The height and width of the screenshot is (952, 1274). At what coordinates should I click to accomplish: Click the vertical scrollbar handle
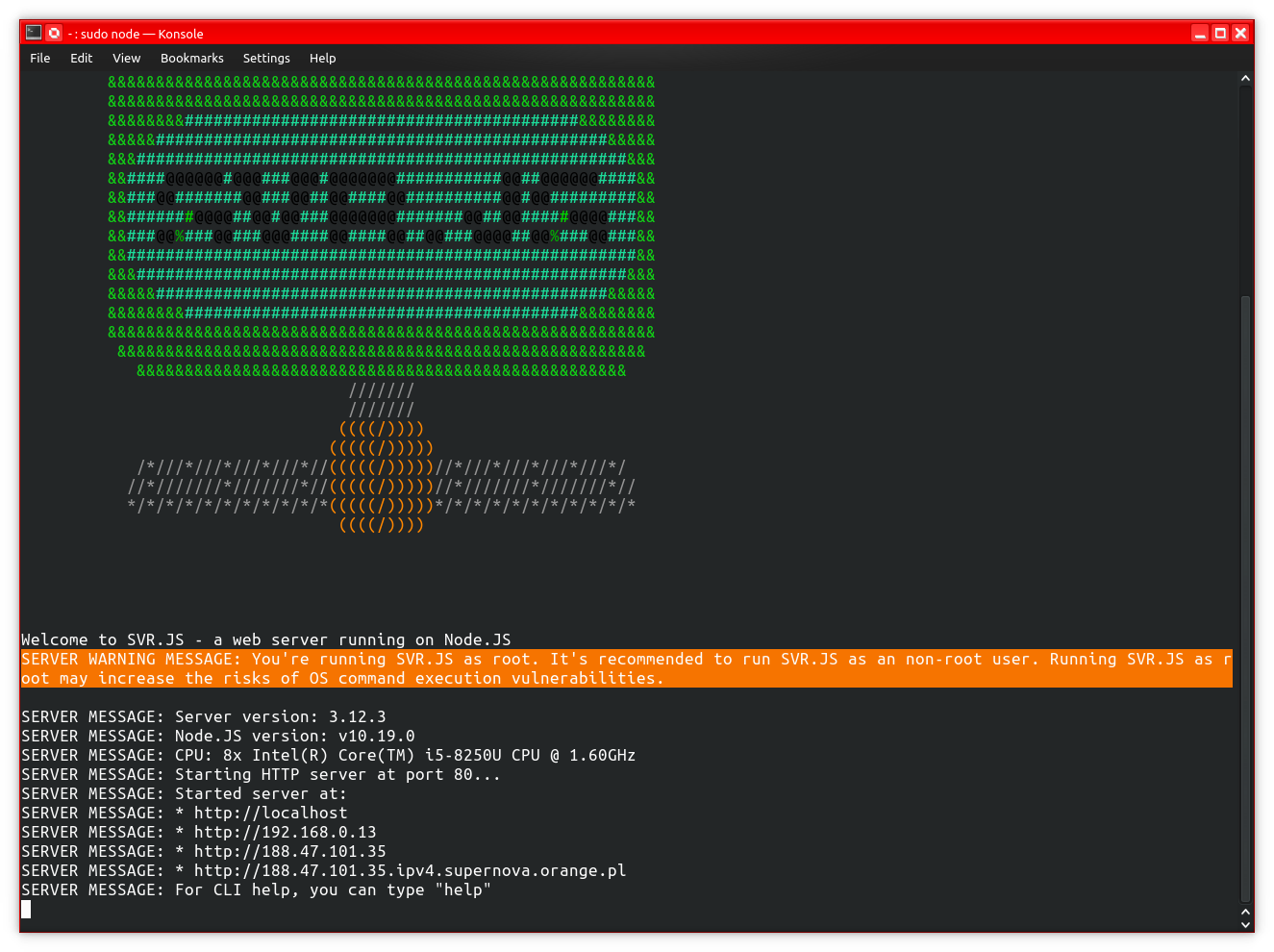(x=1246, y=600)
